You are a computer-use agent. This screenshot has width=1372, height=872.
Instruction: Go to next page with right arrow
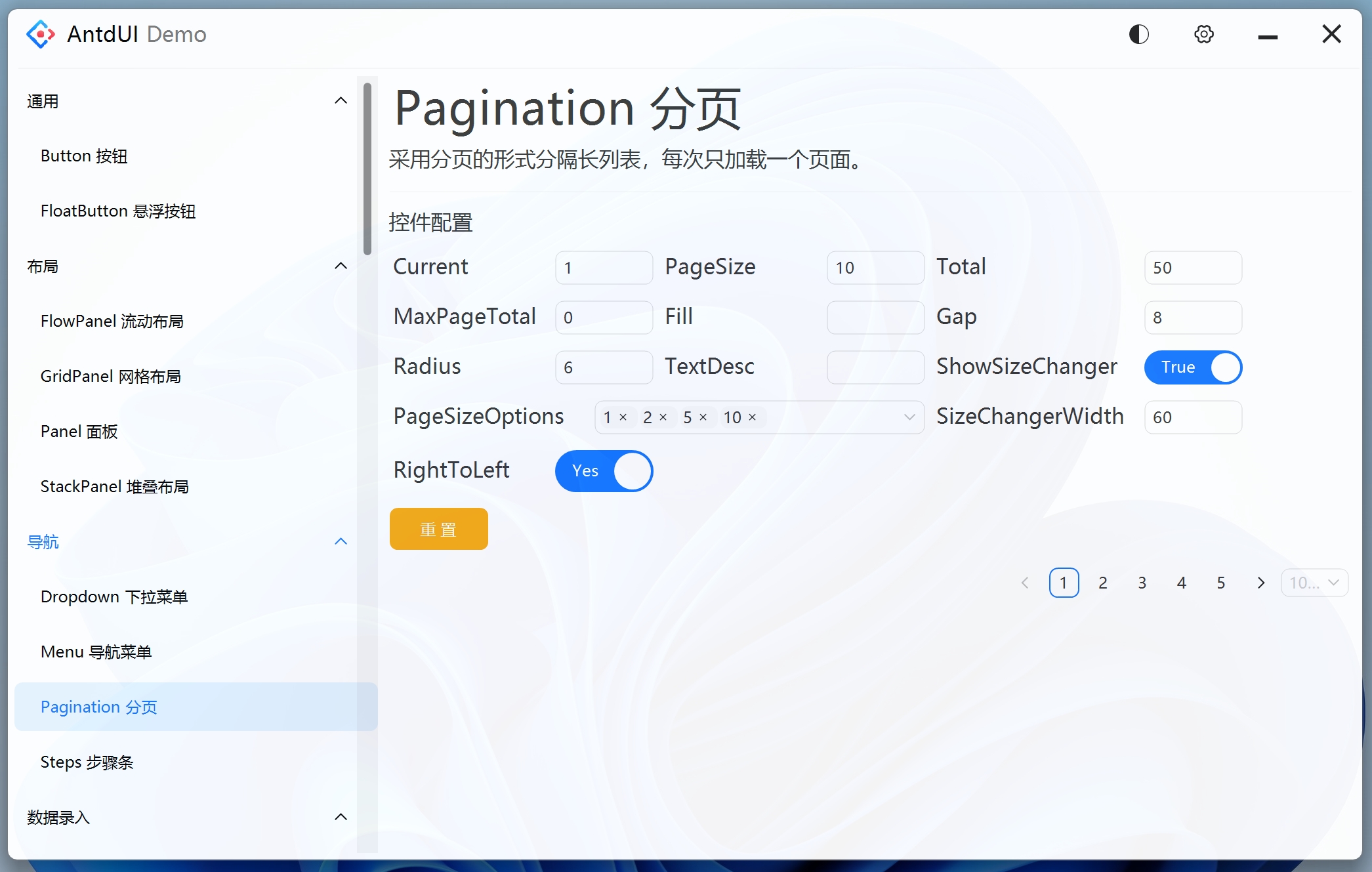pos(1260,582)
